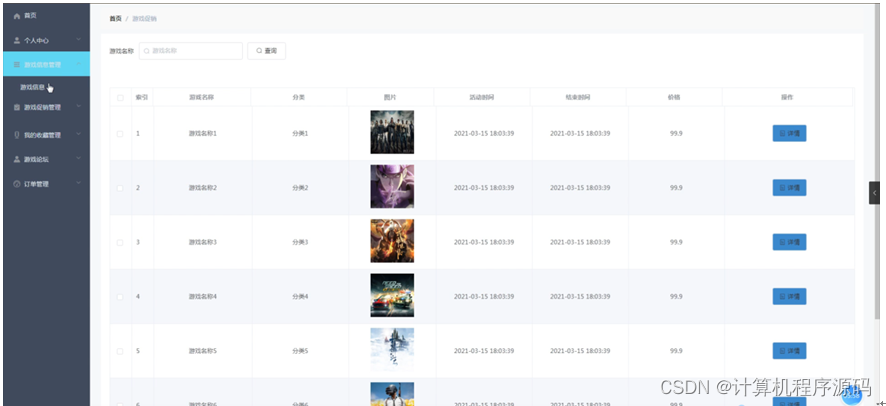
Task: Expand 订单管理 using its chevron
Action: click(79, 183)
